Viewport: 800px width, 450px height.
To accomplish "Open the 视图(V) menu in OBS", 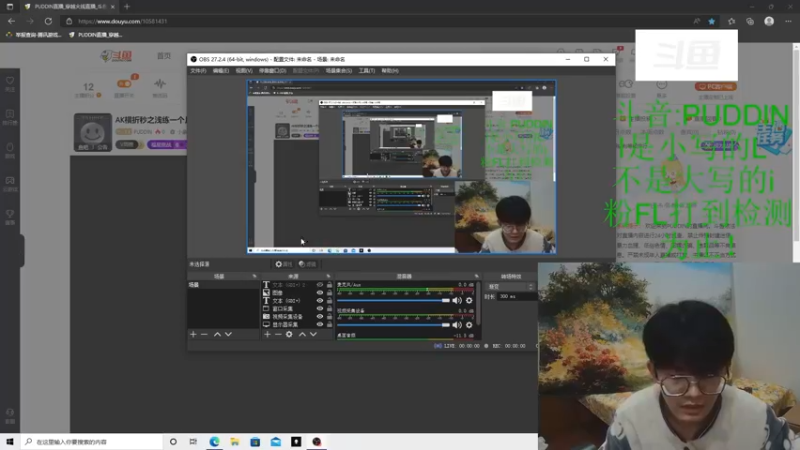I will click(x=244, y=71).
